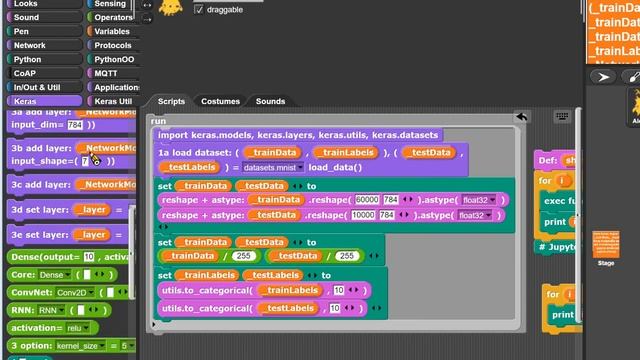The image size is (640, 360).
Task: Open the MQTT block category
Action: click(x=113, y=73)
